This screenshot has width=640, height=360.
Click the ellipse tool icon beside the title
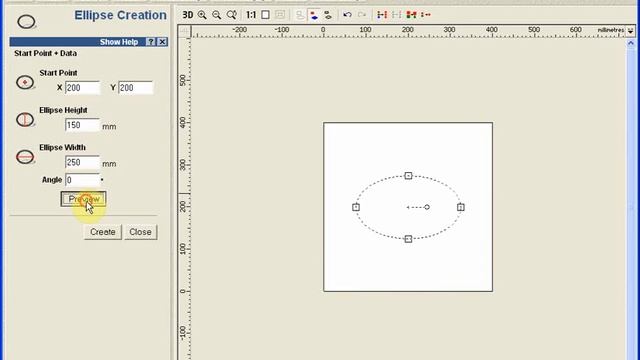pos(27,22)
